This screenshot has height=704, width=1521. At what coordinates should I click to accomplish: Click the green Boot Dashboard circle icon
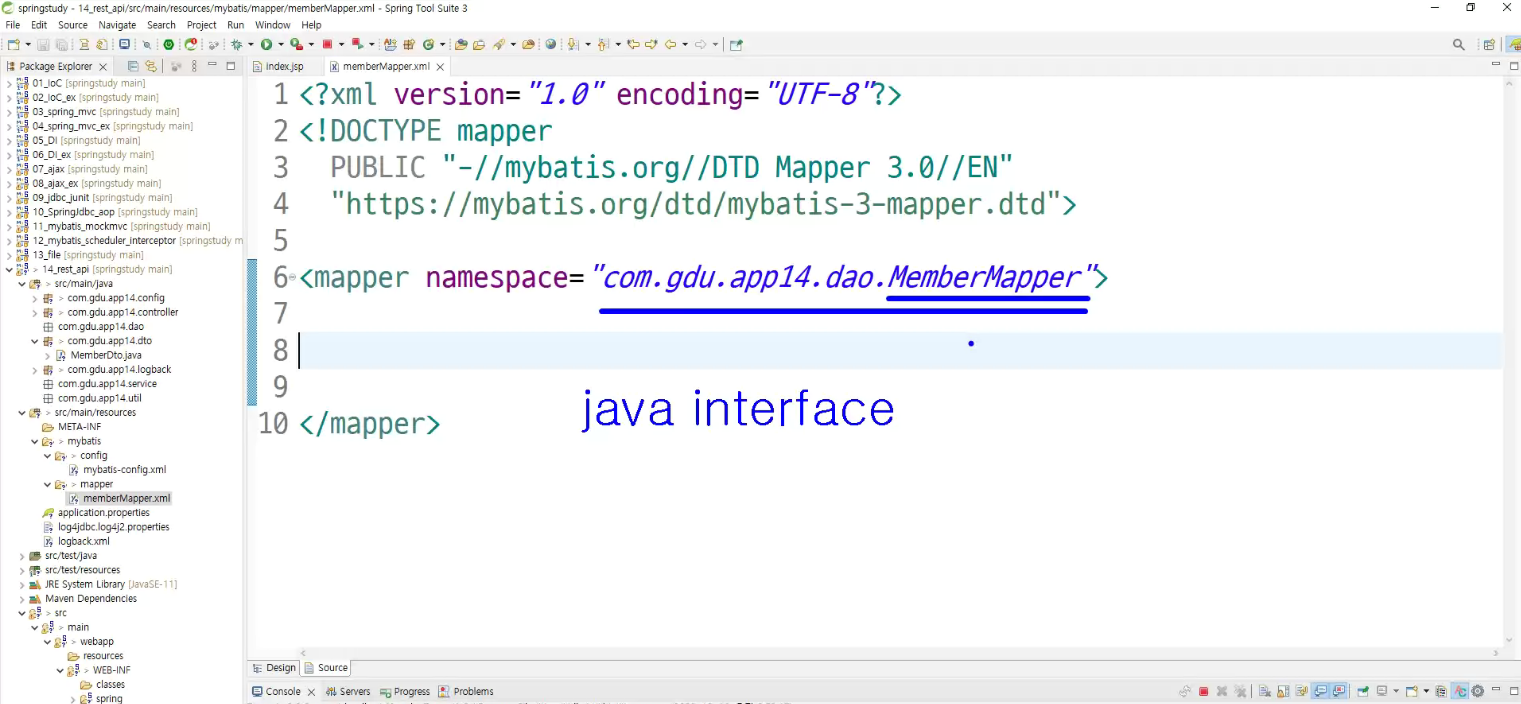pos(168,44)
